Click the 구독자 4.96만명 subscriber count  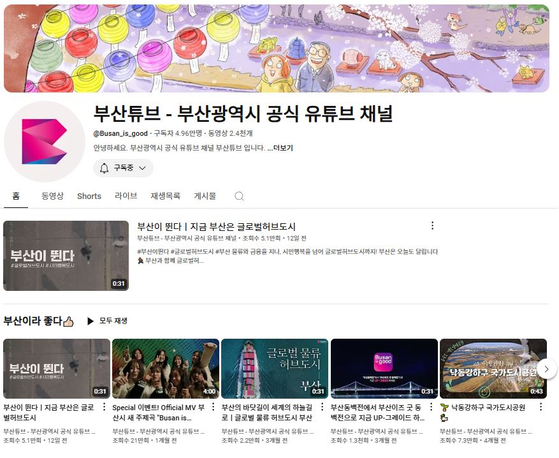178,134
